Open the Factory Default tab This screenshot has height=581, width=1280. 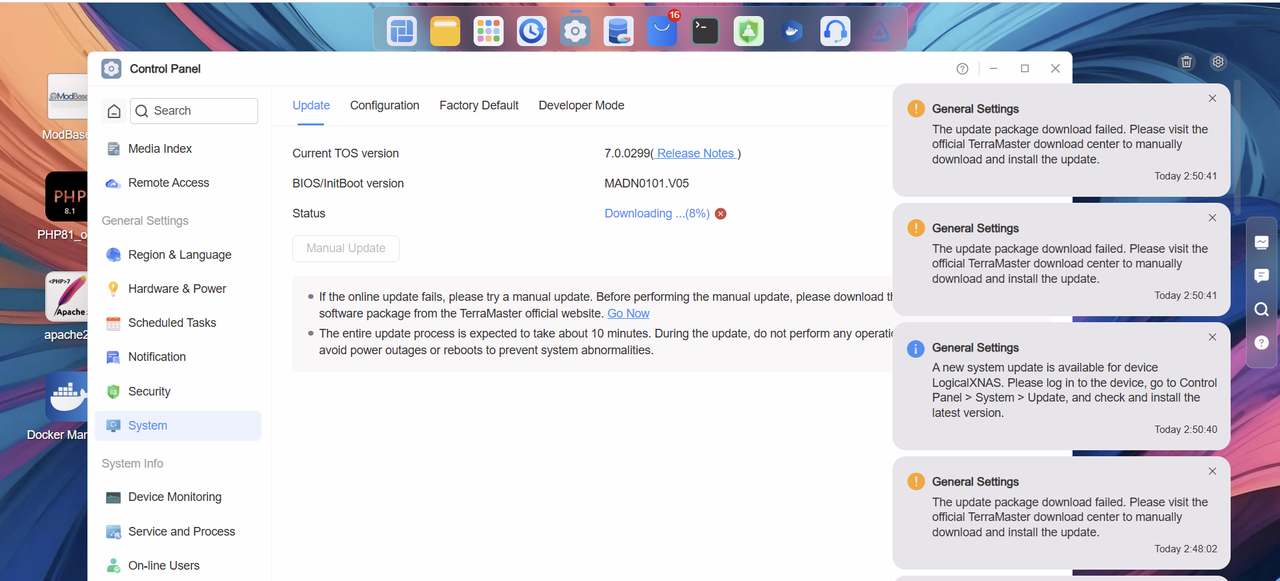(x=479, y=105)
